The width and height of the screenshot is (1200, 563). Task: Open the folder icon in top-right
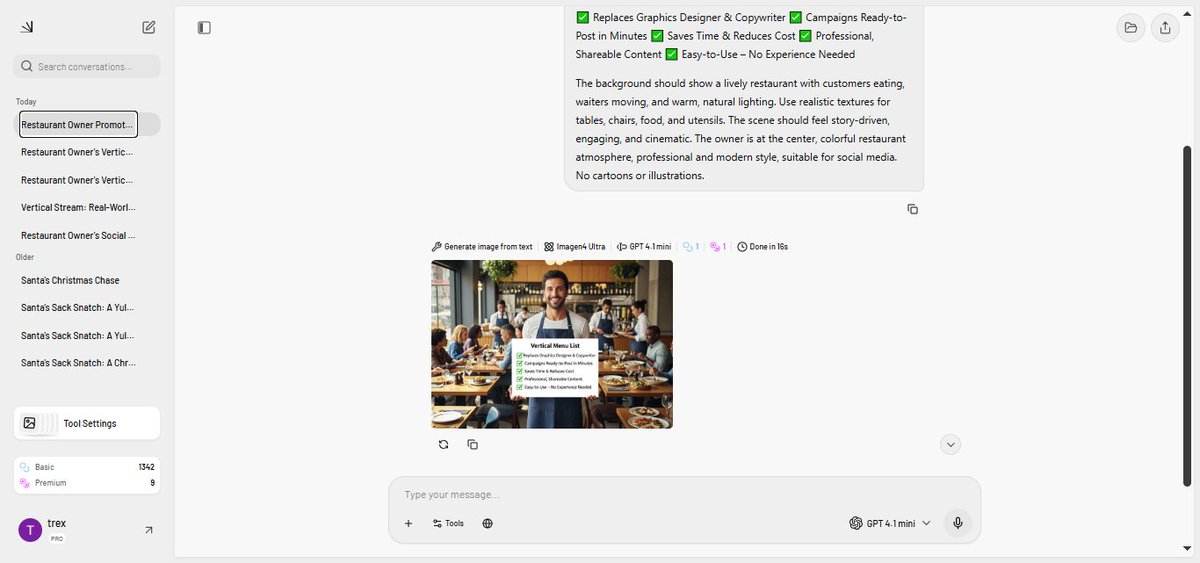[1131, 28]
